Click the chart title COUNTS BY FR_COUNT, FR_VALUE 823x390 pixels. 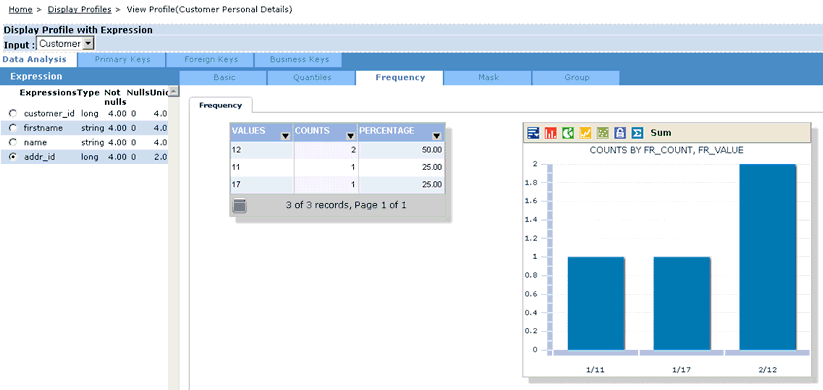(x=666, y=150)
